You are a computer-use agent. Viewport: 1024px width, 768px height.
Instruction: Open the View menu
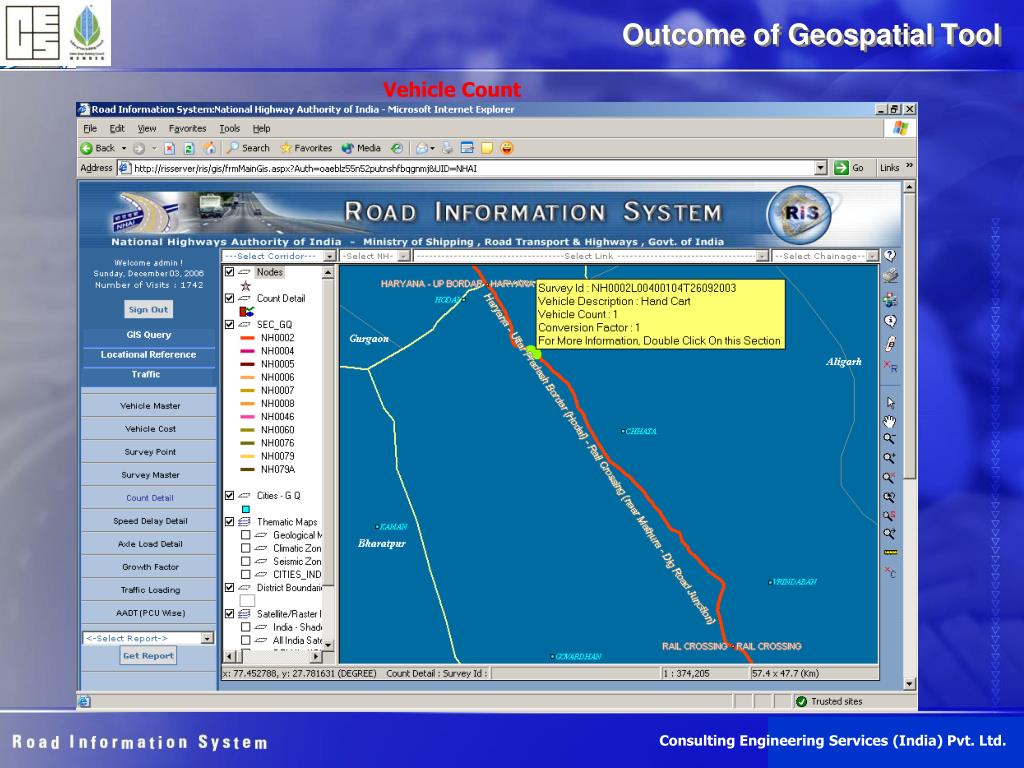click(147, 129)
